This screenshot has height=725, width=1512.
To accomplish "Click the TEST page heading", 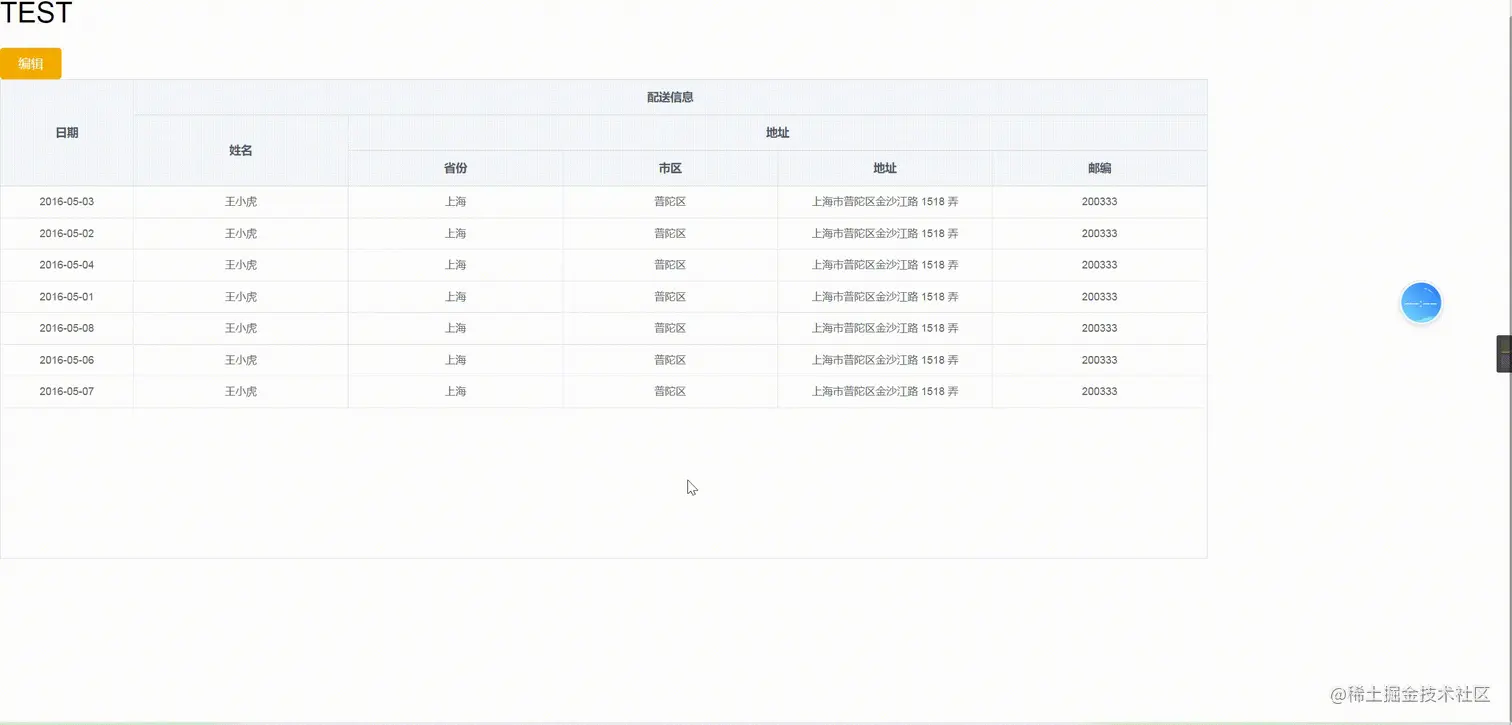I will click(37, 13).
